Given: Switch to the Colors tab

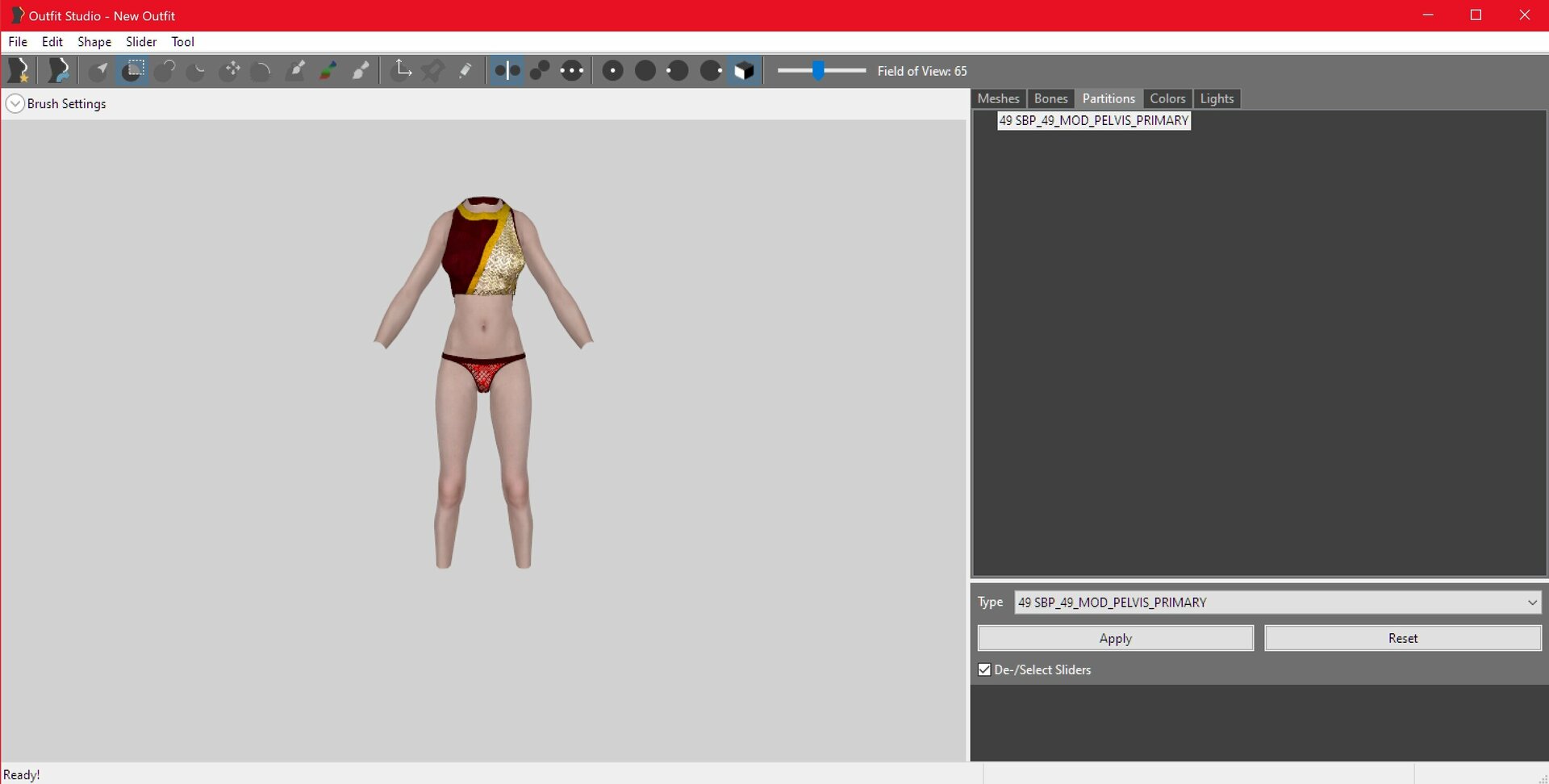Looking at the screenshot, I should pyautogui.click(x=1167, y=98).
